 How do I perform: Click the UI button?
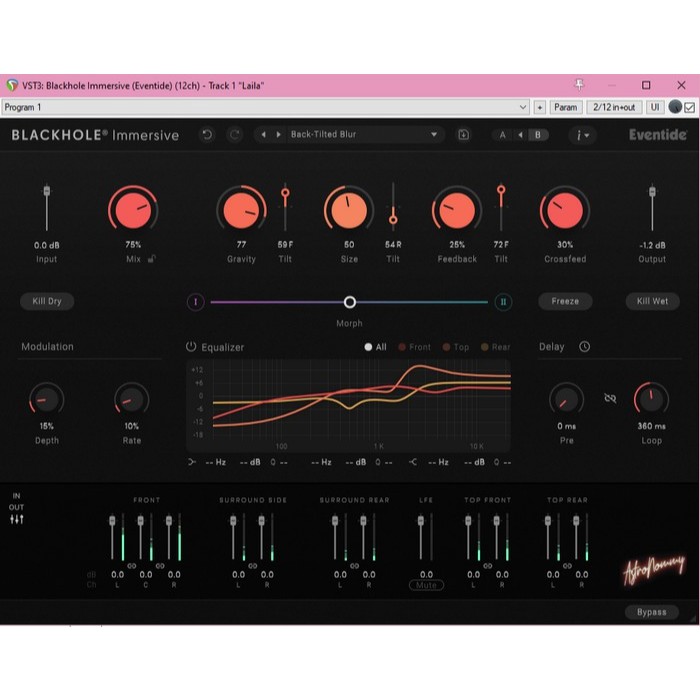click(655, 107)
